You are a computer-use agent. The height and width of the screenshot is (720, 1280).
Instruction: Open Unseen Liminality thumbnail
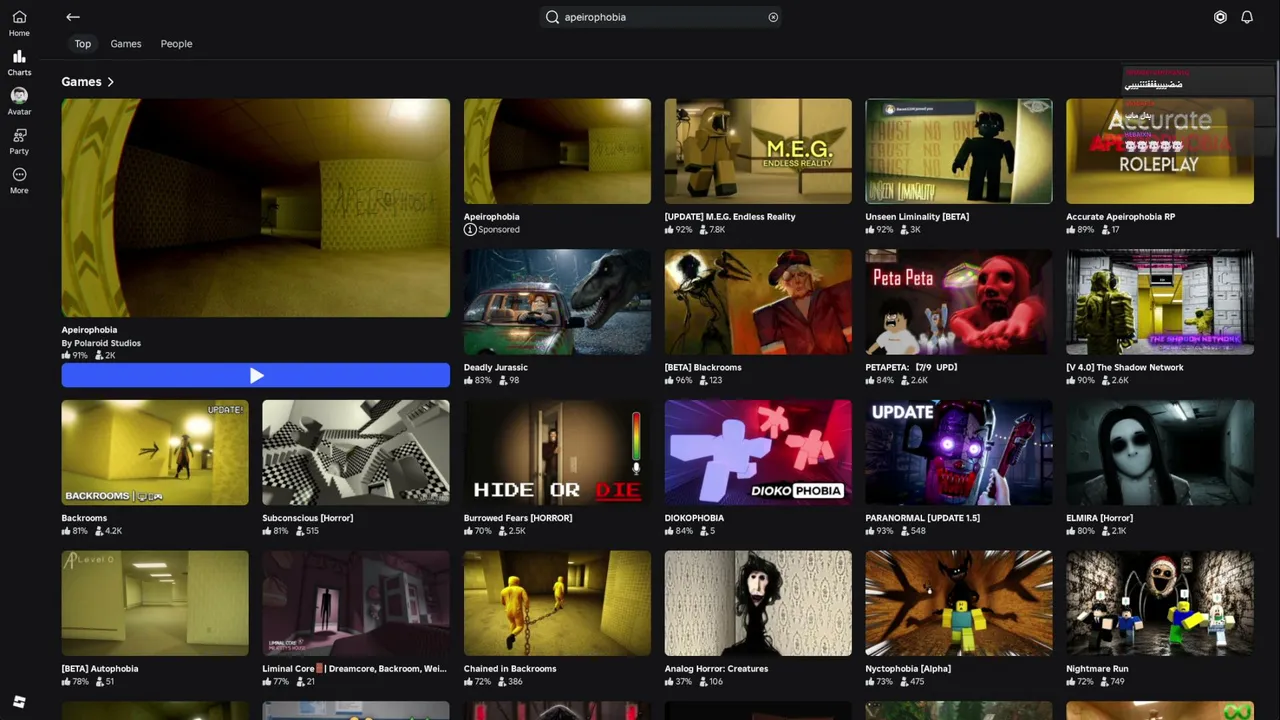coord(959,151)
